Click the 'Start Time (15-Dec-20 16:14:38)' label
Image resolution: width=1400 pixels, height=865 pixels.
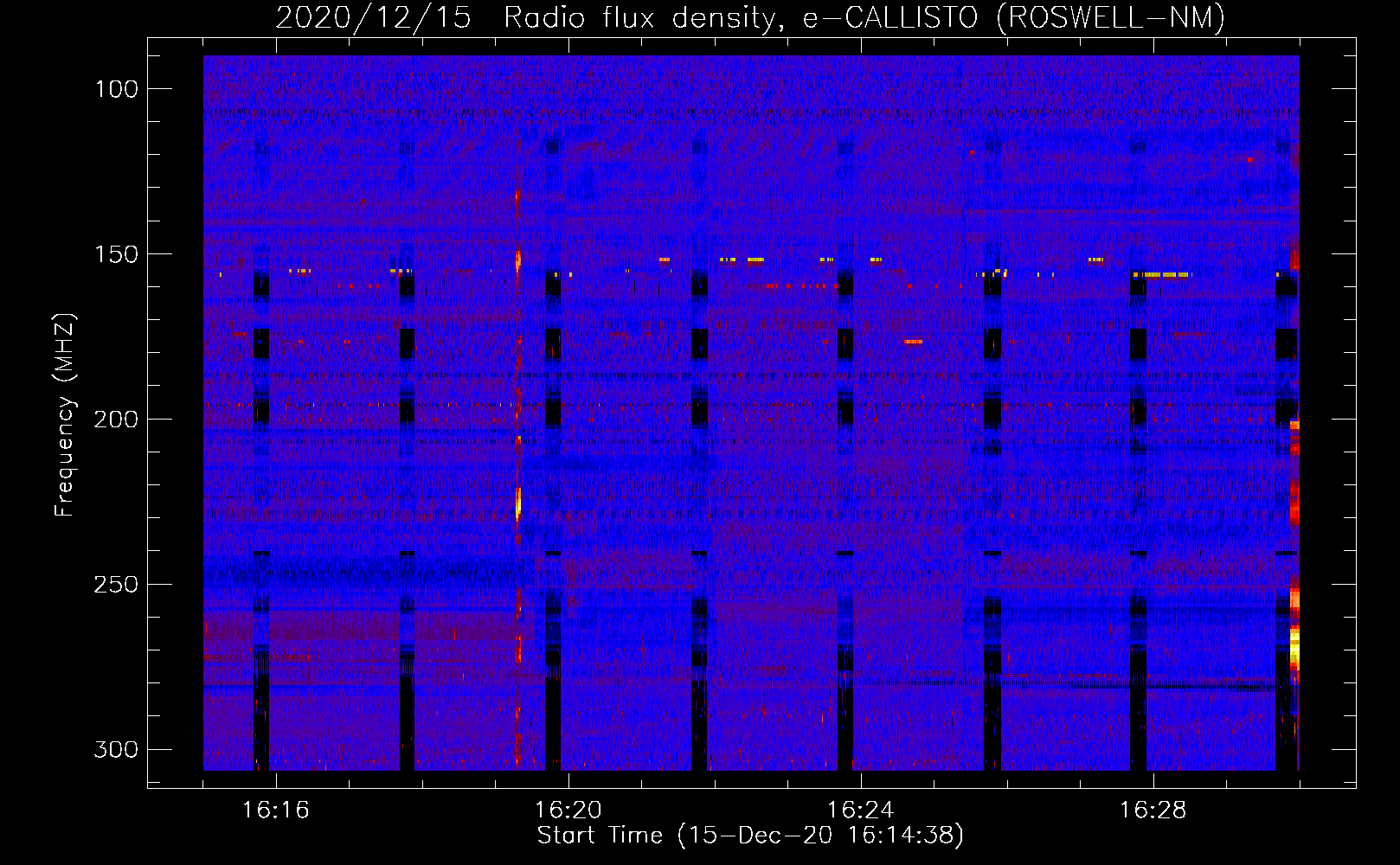[x=750, y=836]
